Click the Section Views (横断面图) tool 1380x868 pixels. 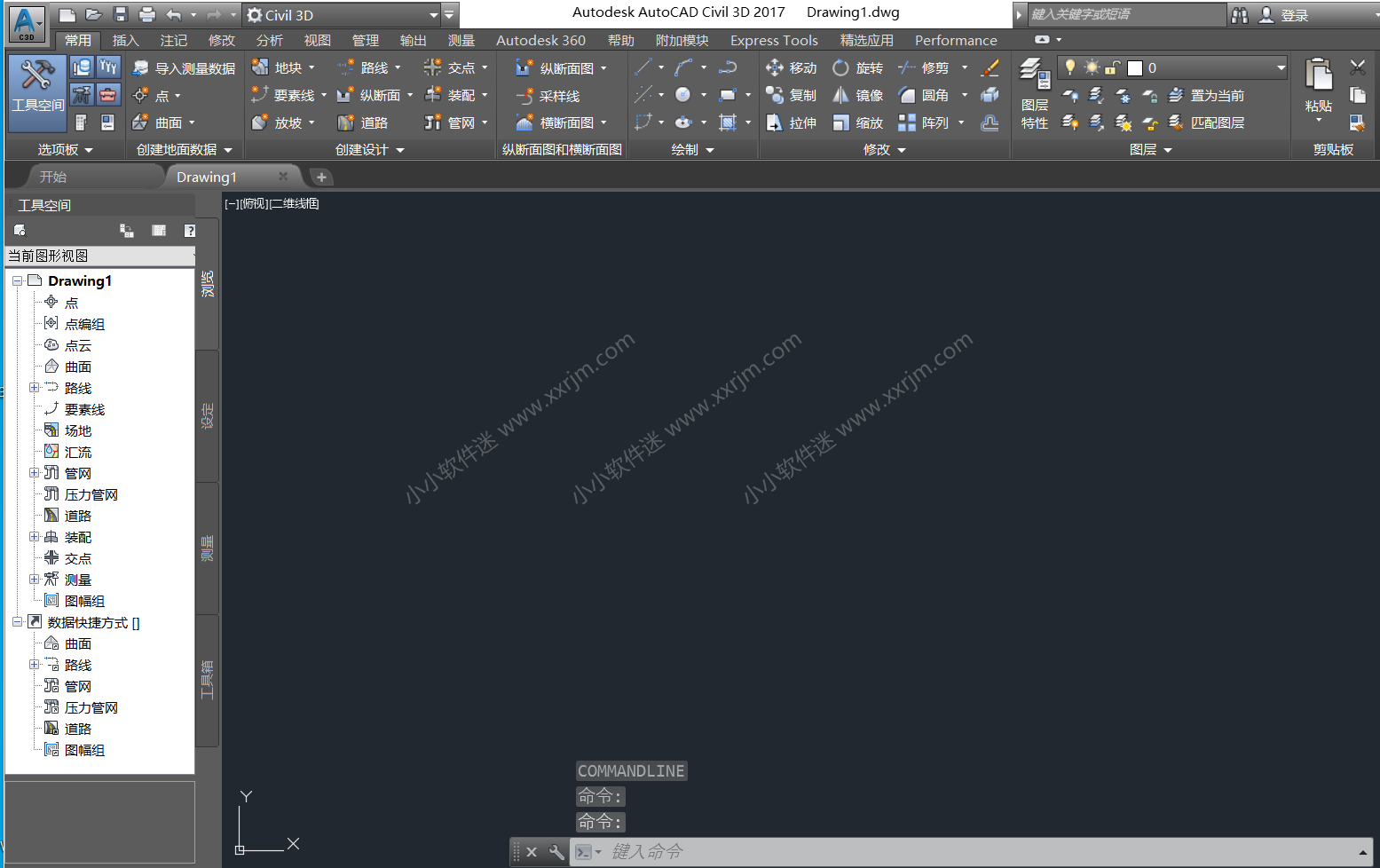[x=556, y=122]
